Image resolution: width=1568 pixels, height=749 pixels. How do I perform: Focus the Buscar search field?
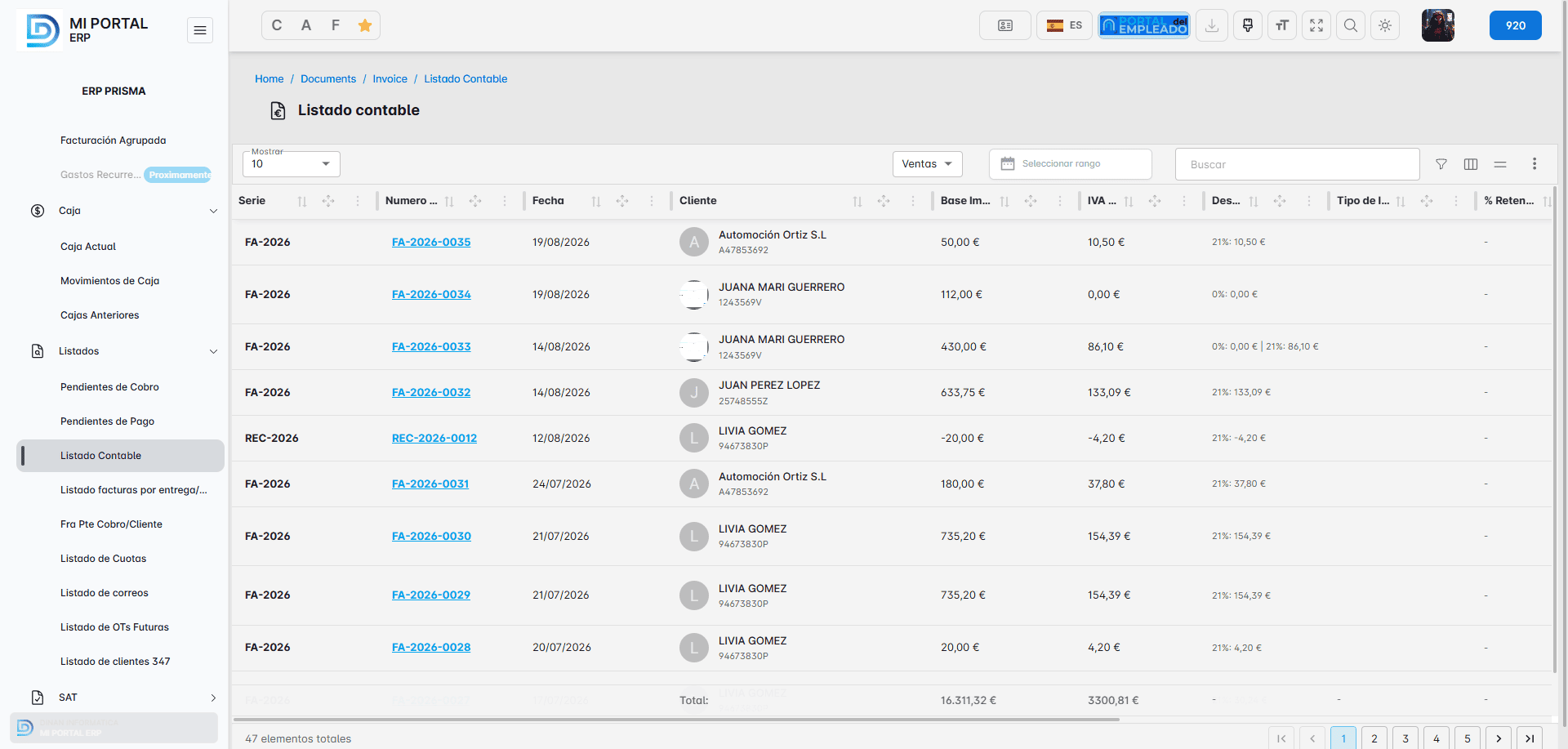pos(1297,164)
